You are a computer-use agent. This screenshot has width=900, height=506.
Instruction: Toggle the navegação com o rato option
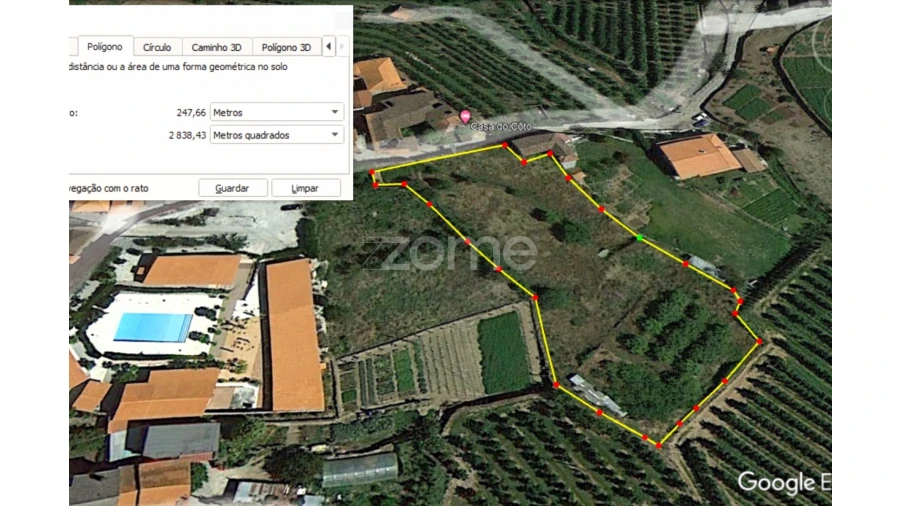108,188
